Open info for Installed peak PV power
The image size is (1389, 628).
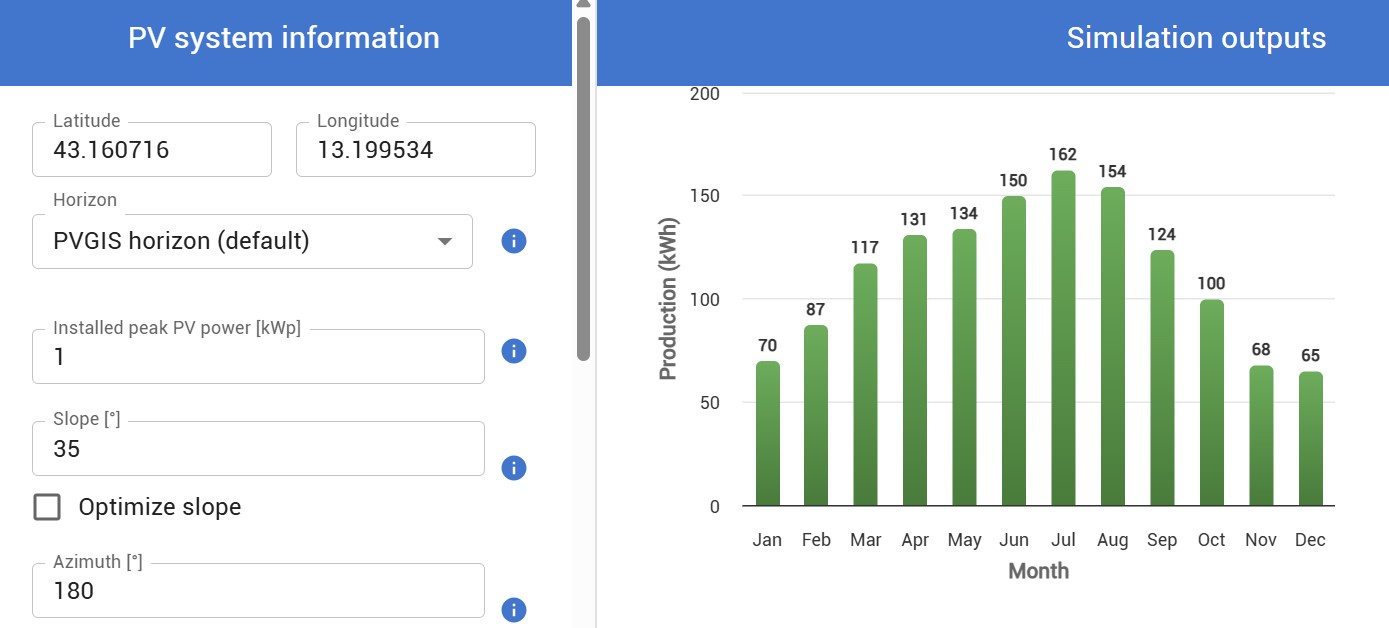(x=514, y=351)
